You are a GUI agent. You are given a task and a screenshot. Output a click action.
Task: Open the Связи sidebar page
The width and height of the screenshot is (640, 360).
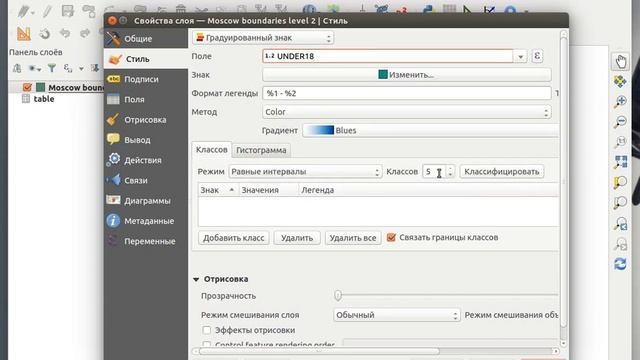pos(146,180)
